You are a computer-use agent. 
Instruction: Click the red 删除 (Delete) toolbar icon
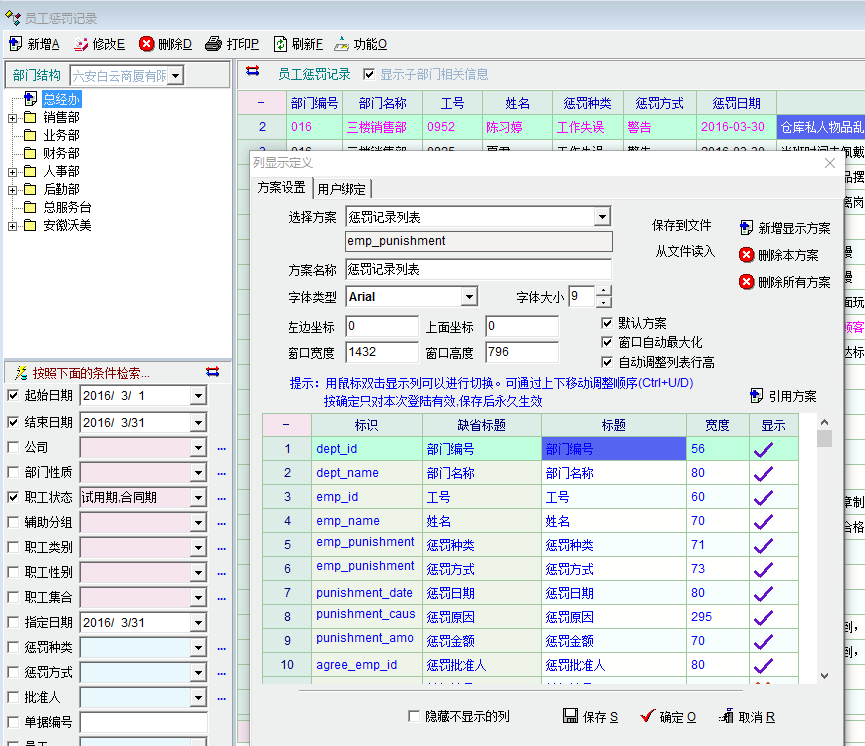pyautogui.click(x=147, y=44)
